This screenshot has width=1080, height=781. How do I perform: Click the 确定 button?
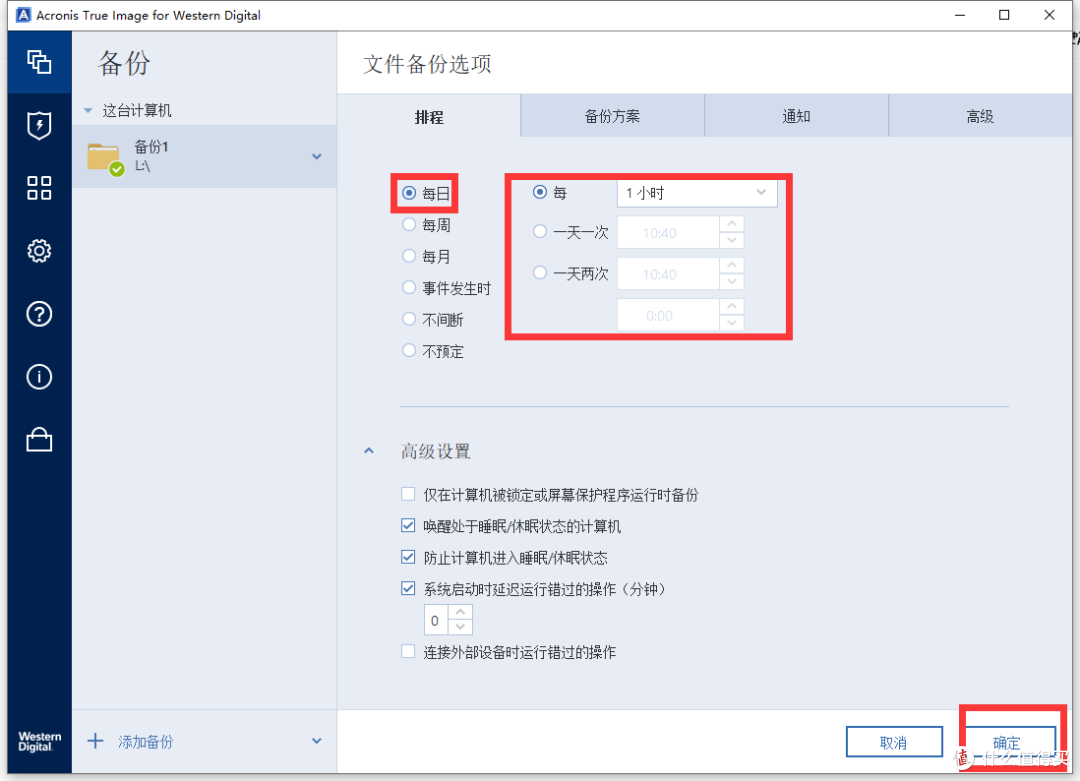[x=1007, y=742]
